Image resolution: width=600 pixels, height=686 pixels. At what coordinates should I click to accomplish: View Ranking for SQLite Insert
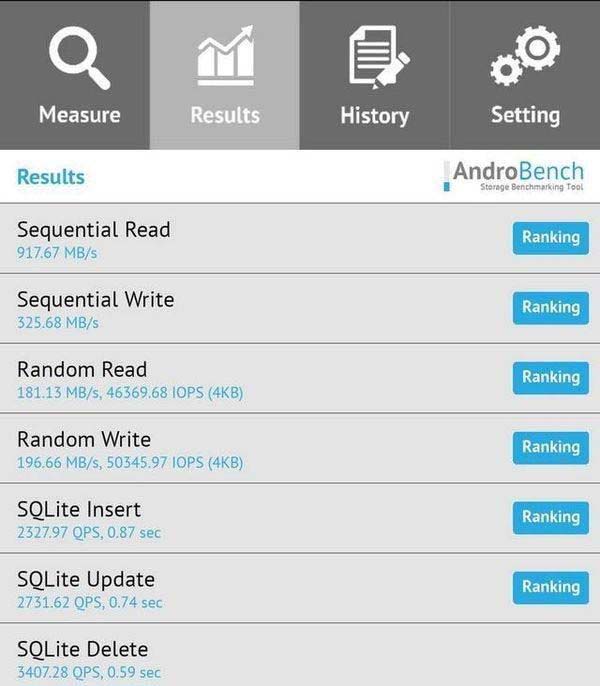click(550, 517)
